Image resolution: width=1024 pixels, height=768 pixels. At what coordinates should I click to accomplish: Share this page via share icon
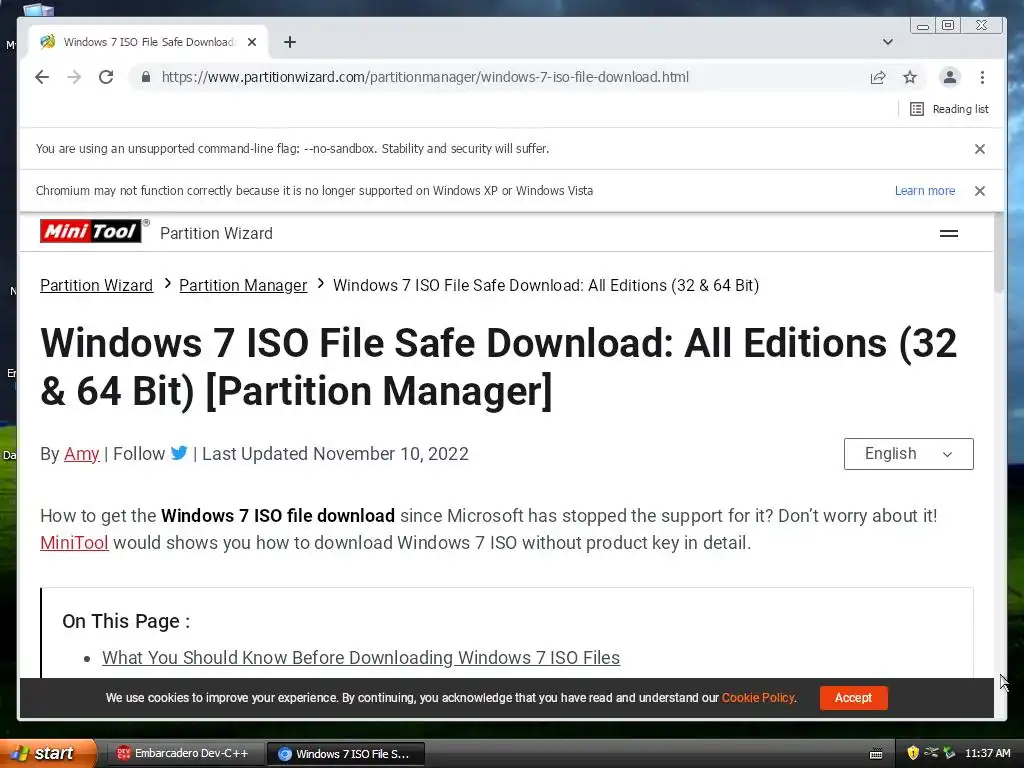(x=878, y=78)
